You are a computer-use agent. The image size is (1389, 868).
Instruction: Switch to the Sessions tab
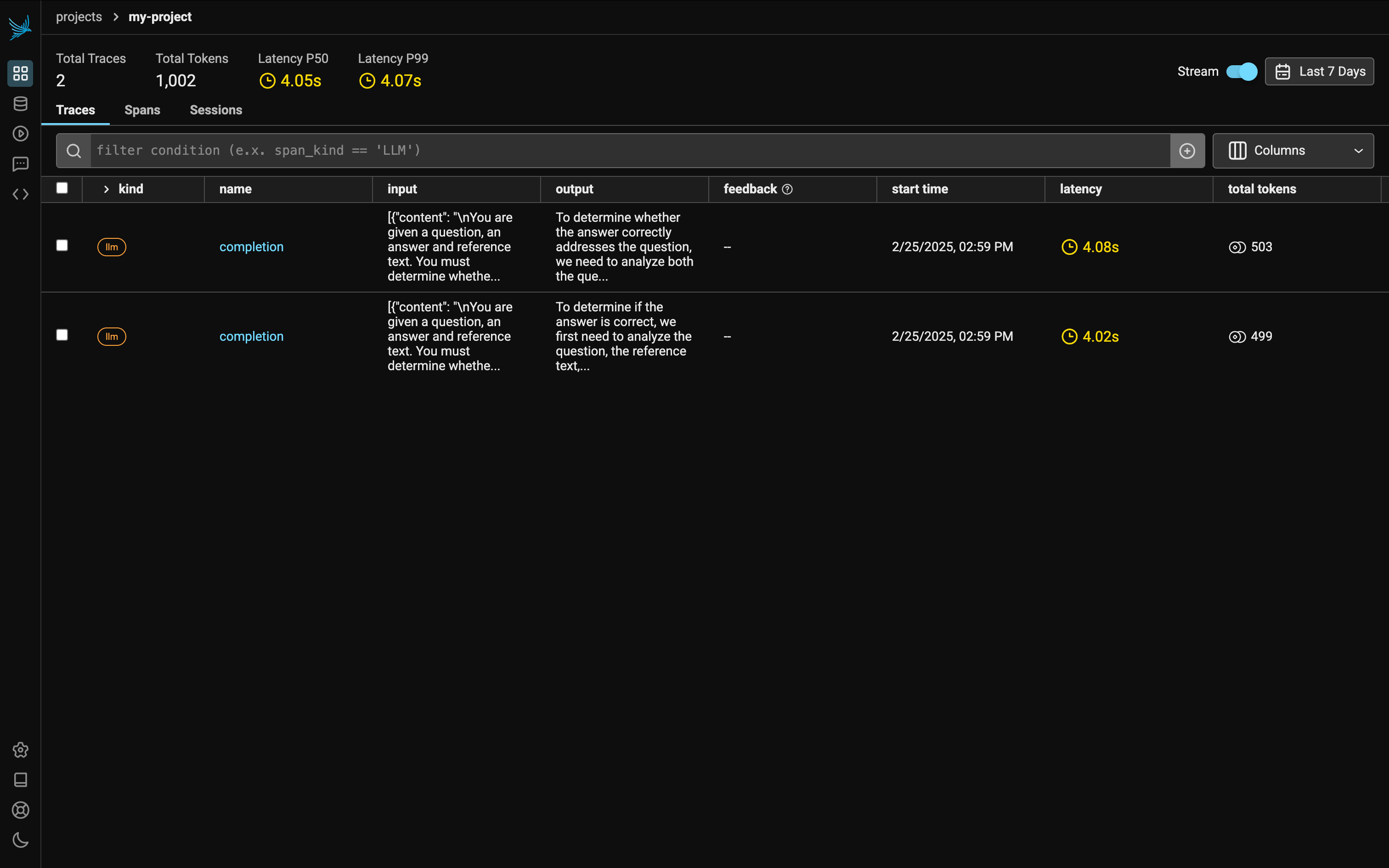pyautogui.click(x=216, y=110)
